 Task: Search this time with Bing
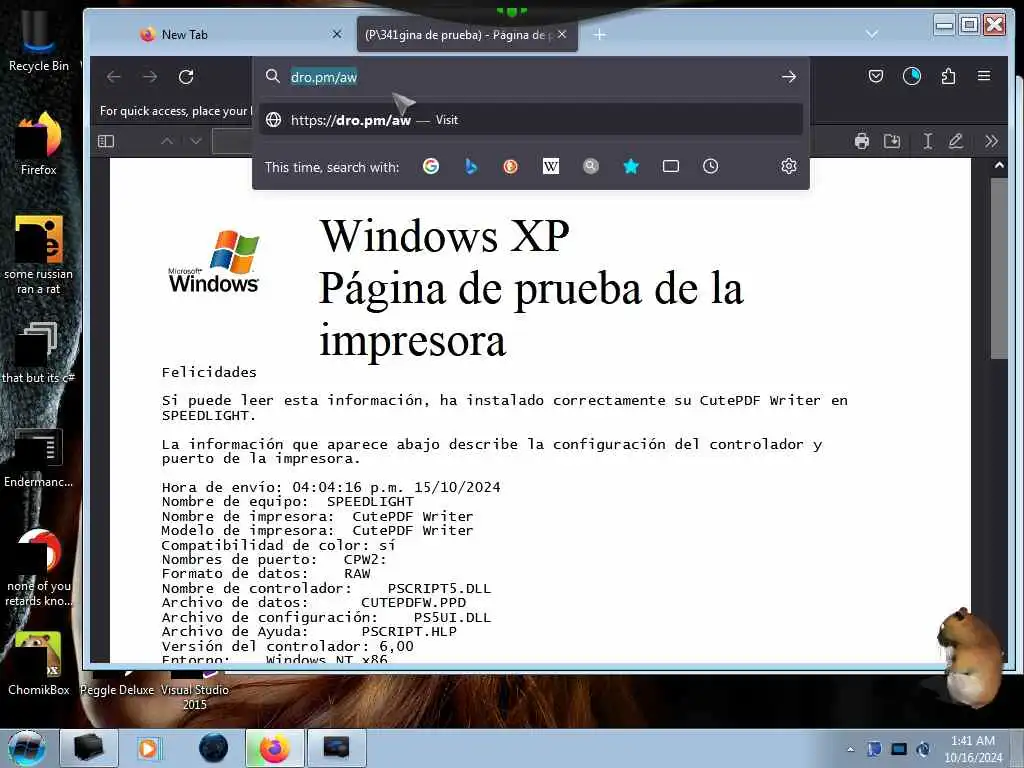pyautogui.click(x=471, y=167)
